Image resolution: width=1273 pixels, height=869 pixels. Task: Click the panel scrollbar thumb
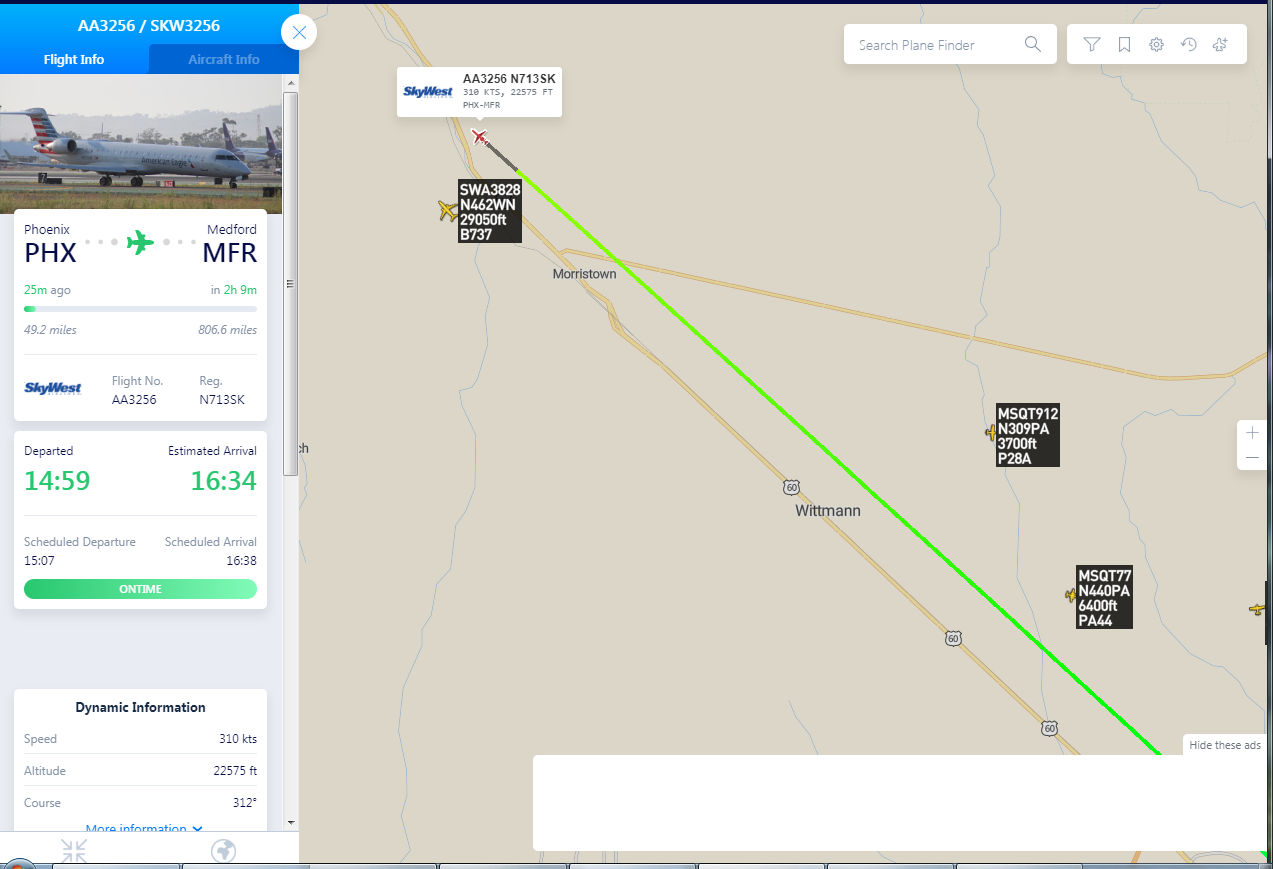291,284
